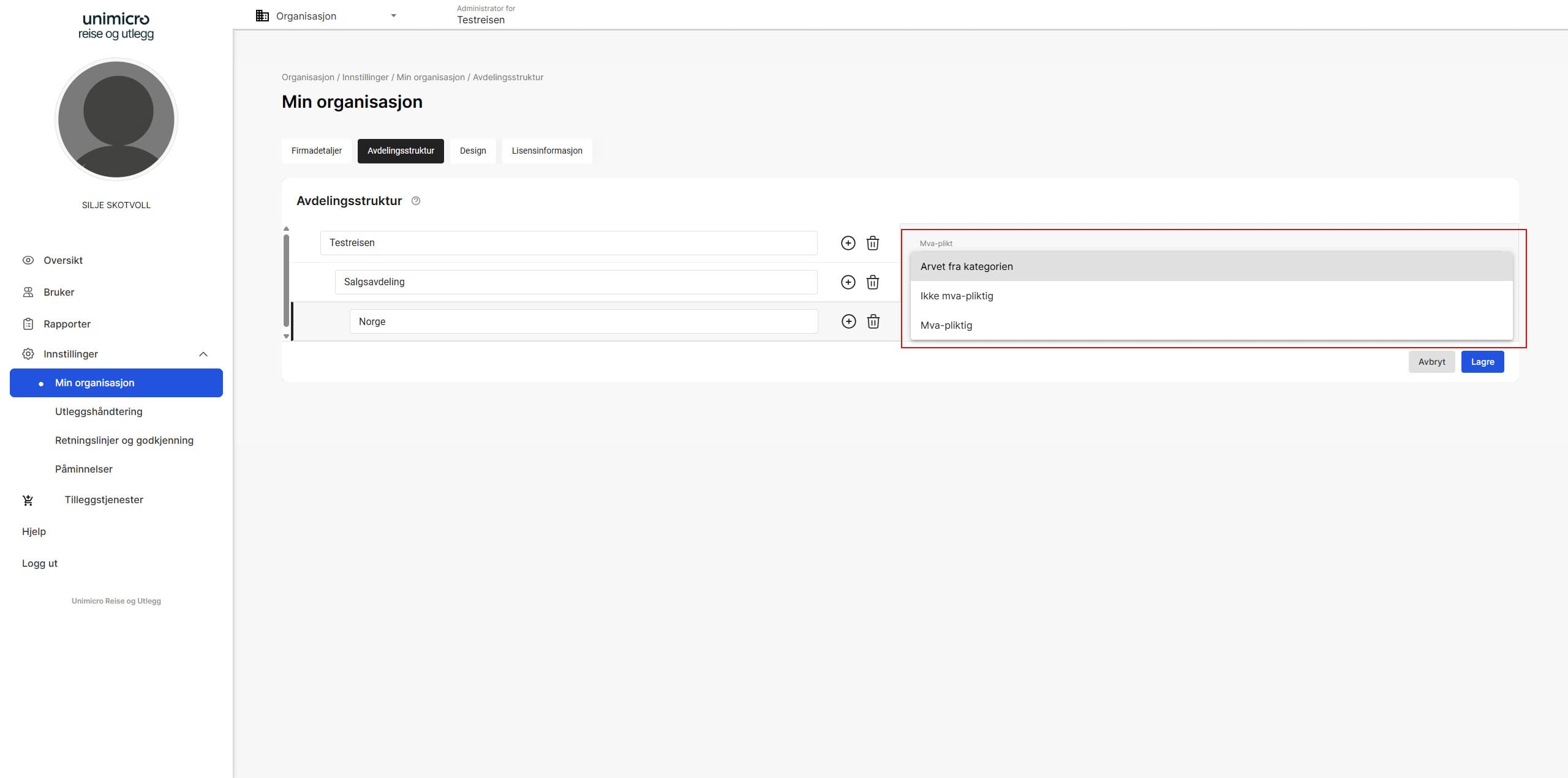Go to Utleggshåndtering in sidebar

click(99, 411)
